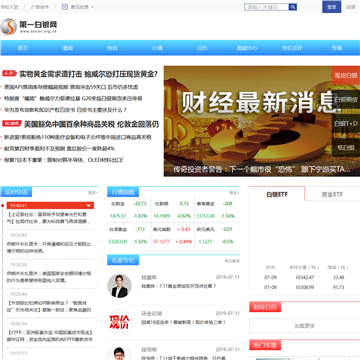Click the keyword search input field
Image resolution: width=360 pixels, height=360 pixels.
tap(267, 7)
